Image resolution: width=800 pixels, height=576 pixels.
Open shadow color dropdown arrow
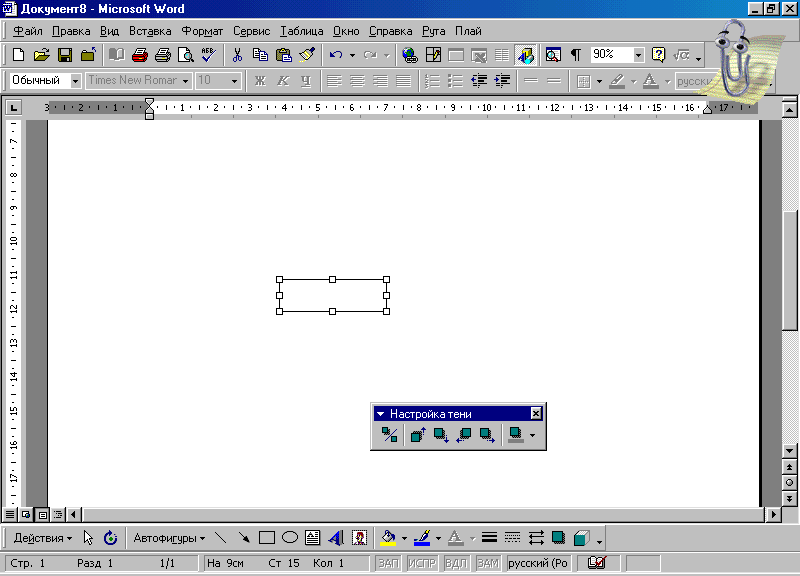(533, 435)
